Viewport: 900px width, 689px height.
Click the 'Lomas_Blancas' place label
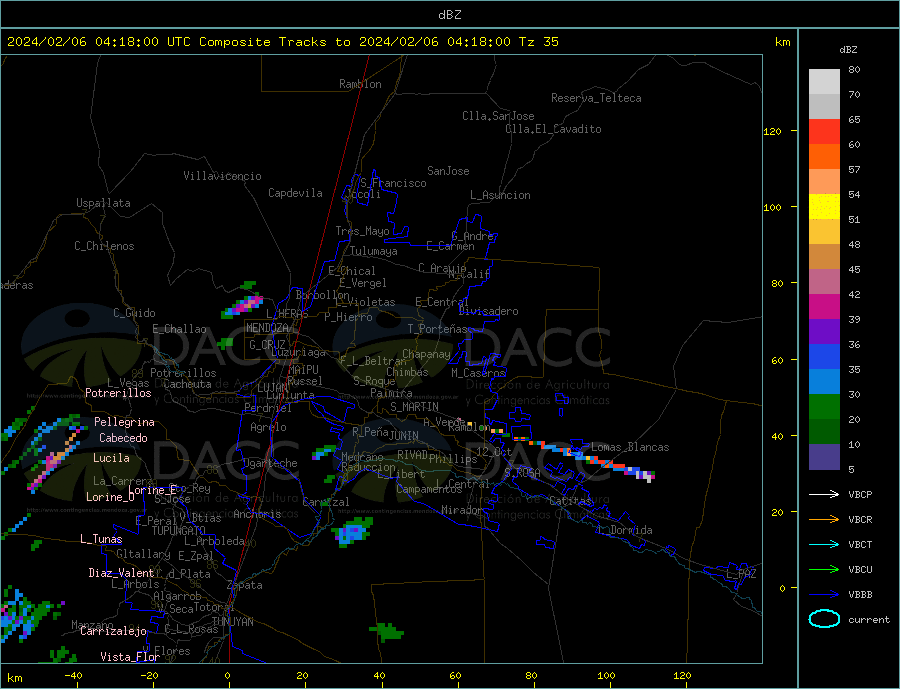tap(630, 447)
